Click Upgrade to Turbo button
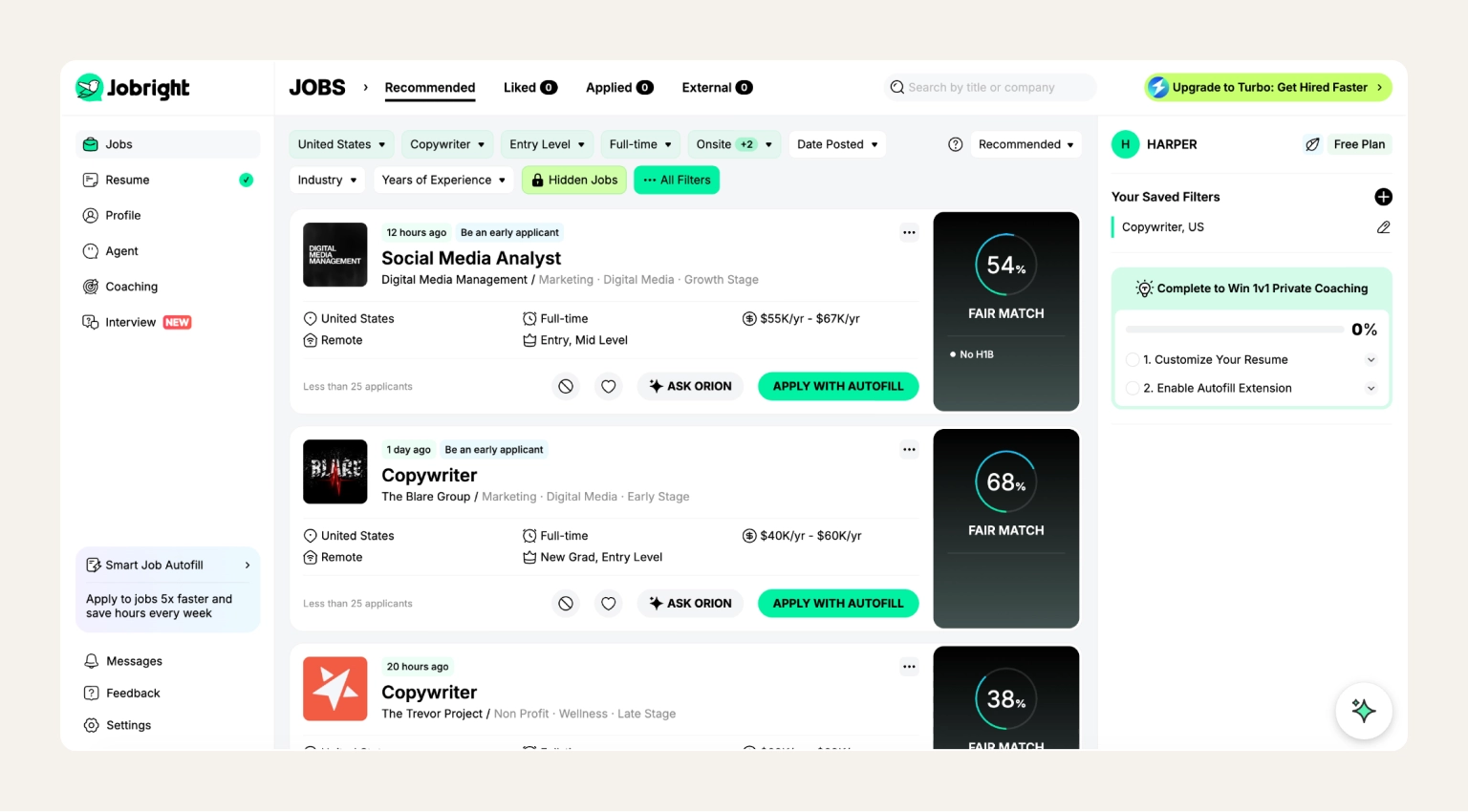Image resolution: width=1468 pixels, height=812 pixels. click(1268, 87)
